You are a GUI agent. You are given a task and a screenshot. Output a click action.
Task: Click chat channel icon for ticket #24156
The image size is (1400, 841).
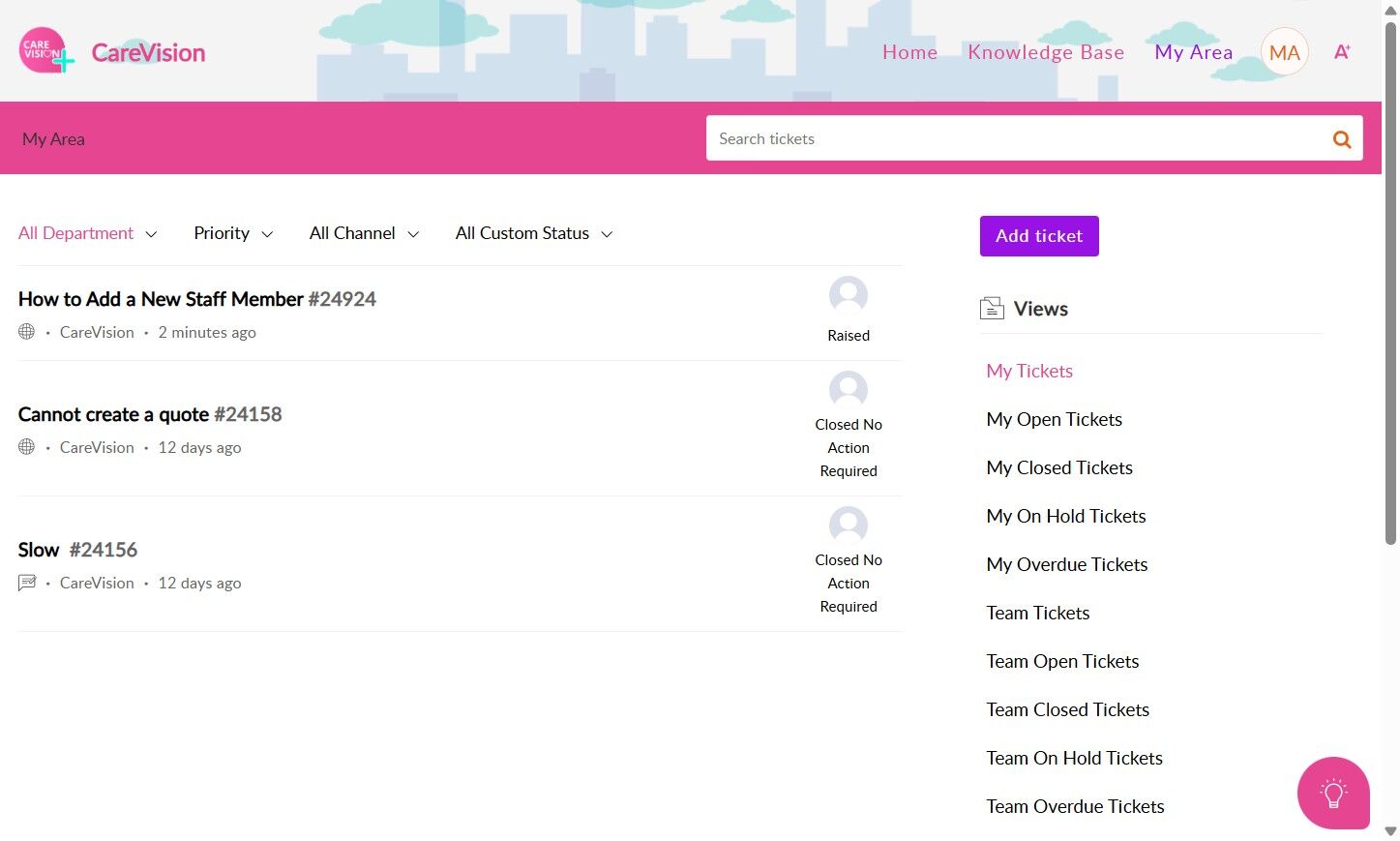coord(27,583)
